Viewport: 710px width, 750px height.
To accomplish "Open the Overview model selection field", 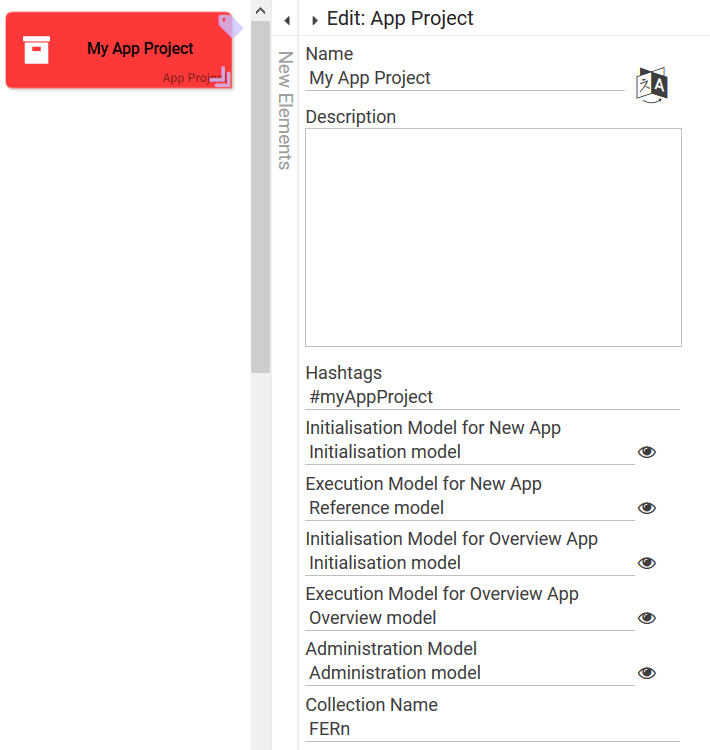I will (469, 618).
